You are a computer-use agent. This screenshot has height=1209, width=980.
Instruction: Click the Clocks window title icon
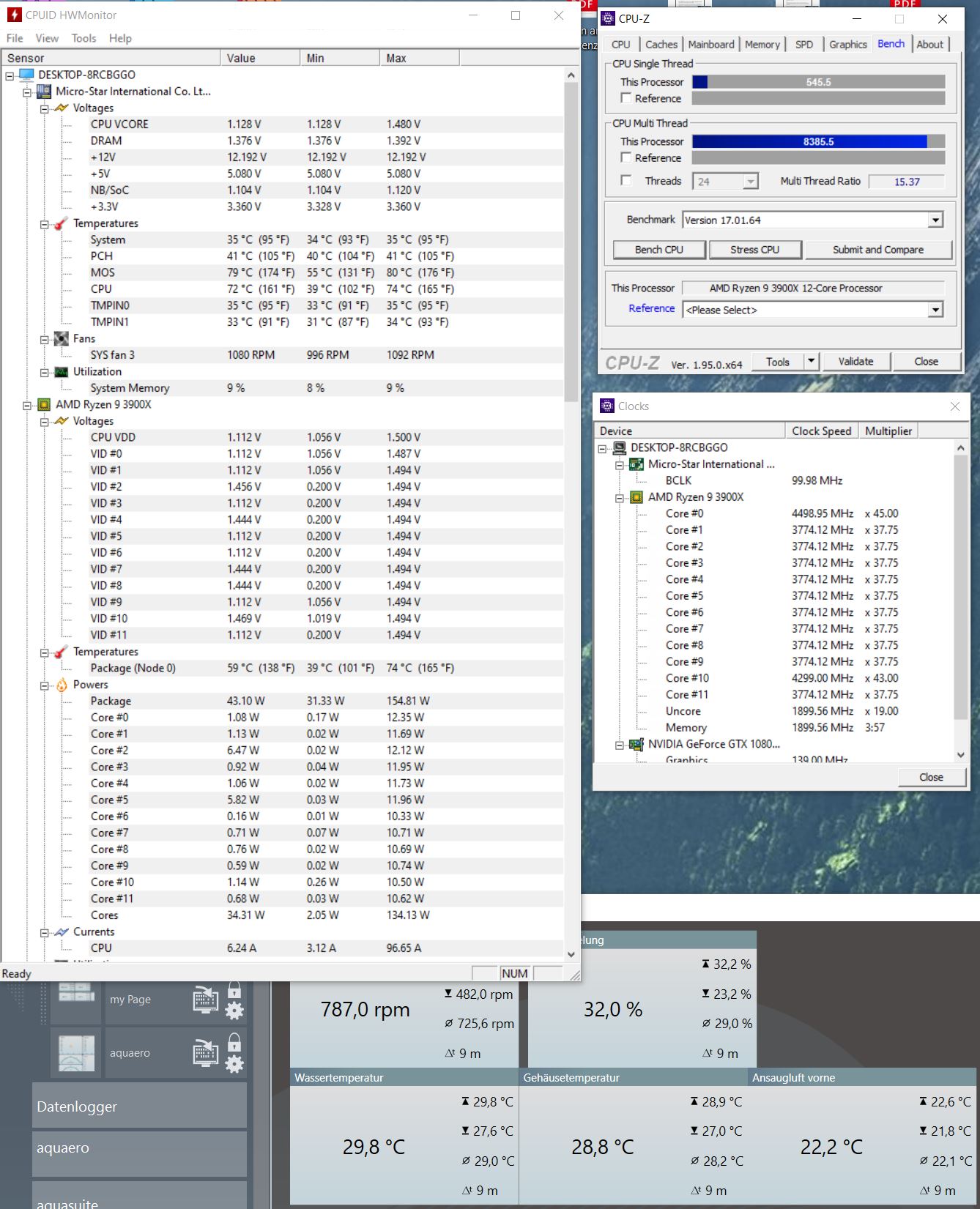(607, 406)
